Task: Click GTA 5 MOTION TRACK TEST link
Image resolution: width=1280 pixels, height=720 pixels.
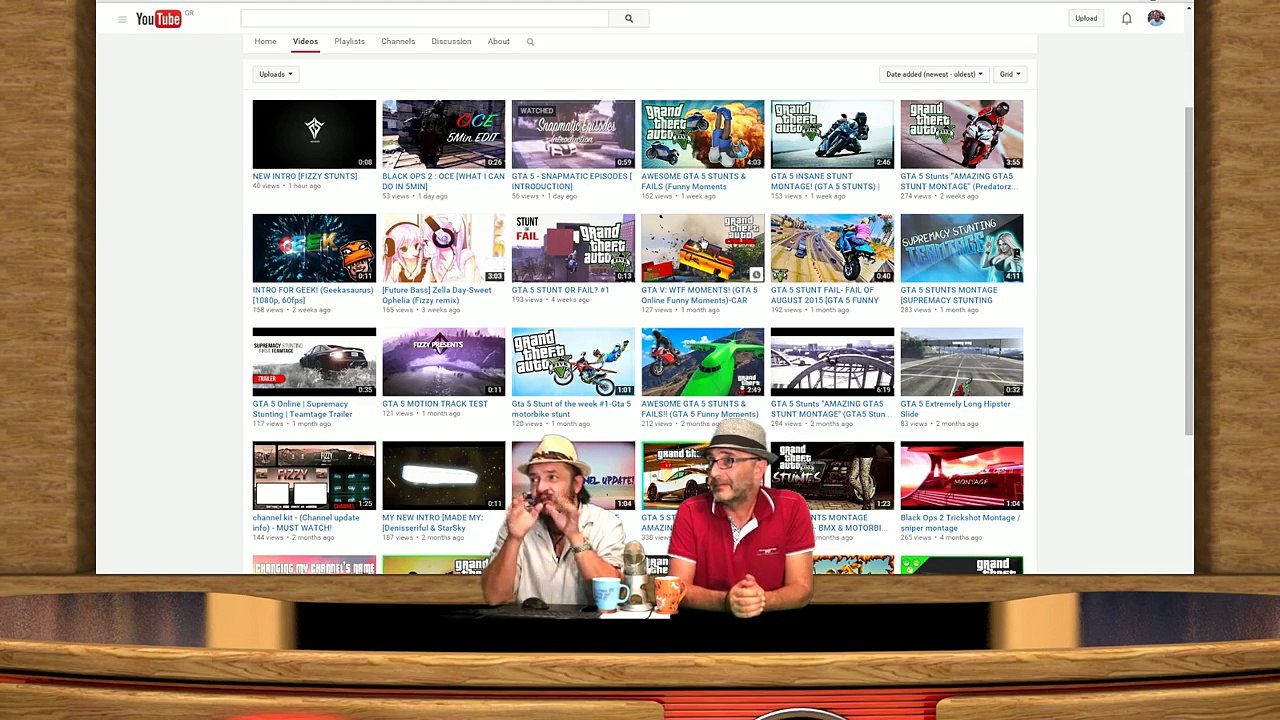Action: click(x=435, y=404)
